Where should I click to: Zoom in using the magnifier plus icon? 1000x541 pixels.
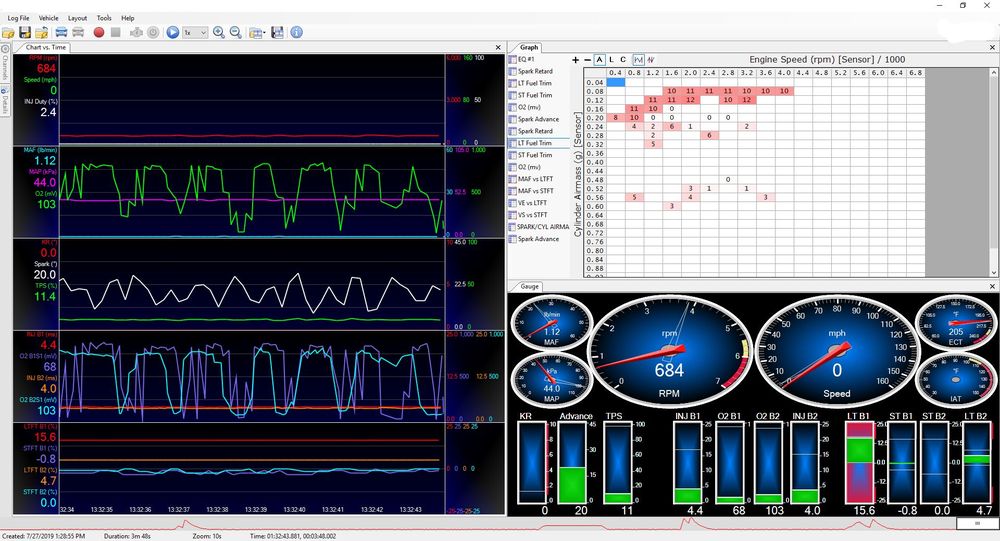tap(219, 33)
